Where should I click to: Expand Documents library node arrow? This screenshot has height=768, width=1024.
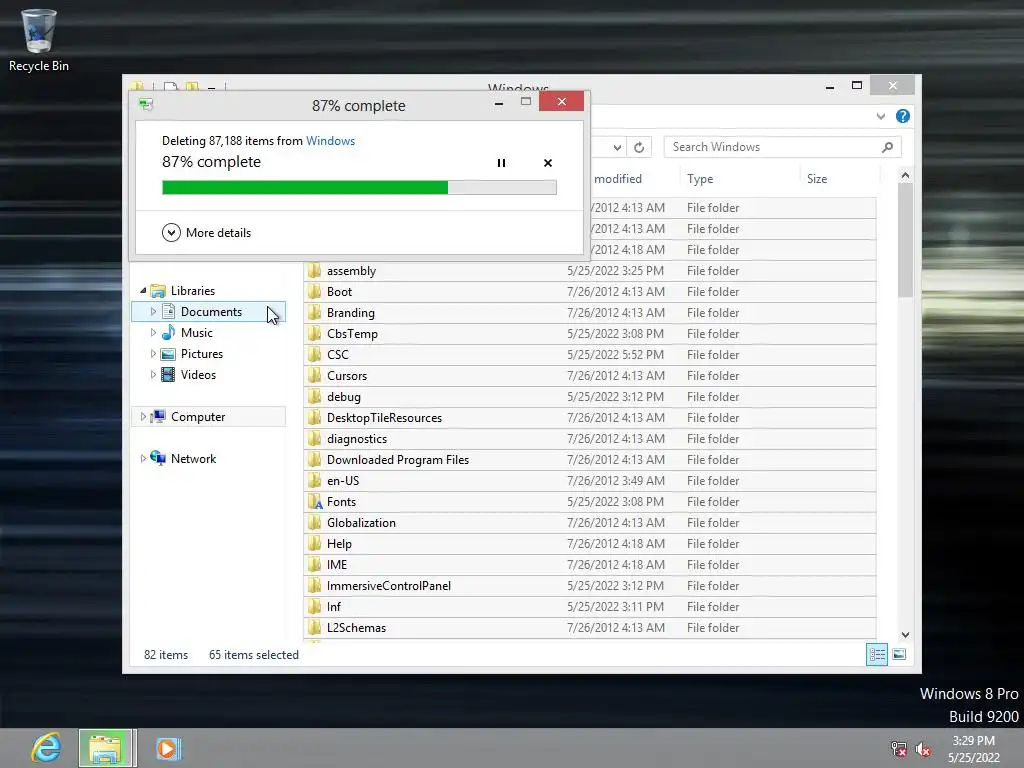(x=153, y=312)
